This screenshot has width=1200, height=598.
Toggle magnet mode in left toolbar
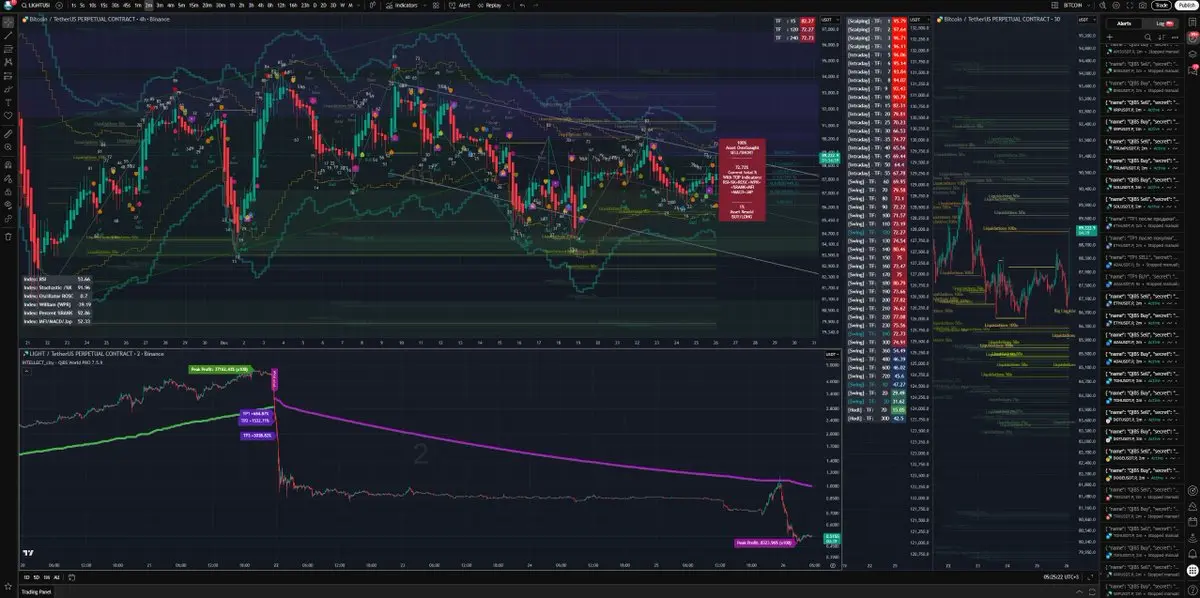pos(8,164)
